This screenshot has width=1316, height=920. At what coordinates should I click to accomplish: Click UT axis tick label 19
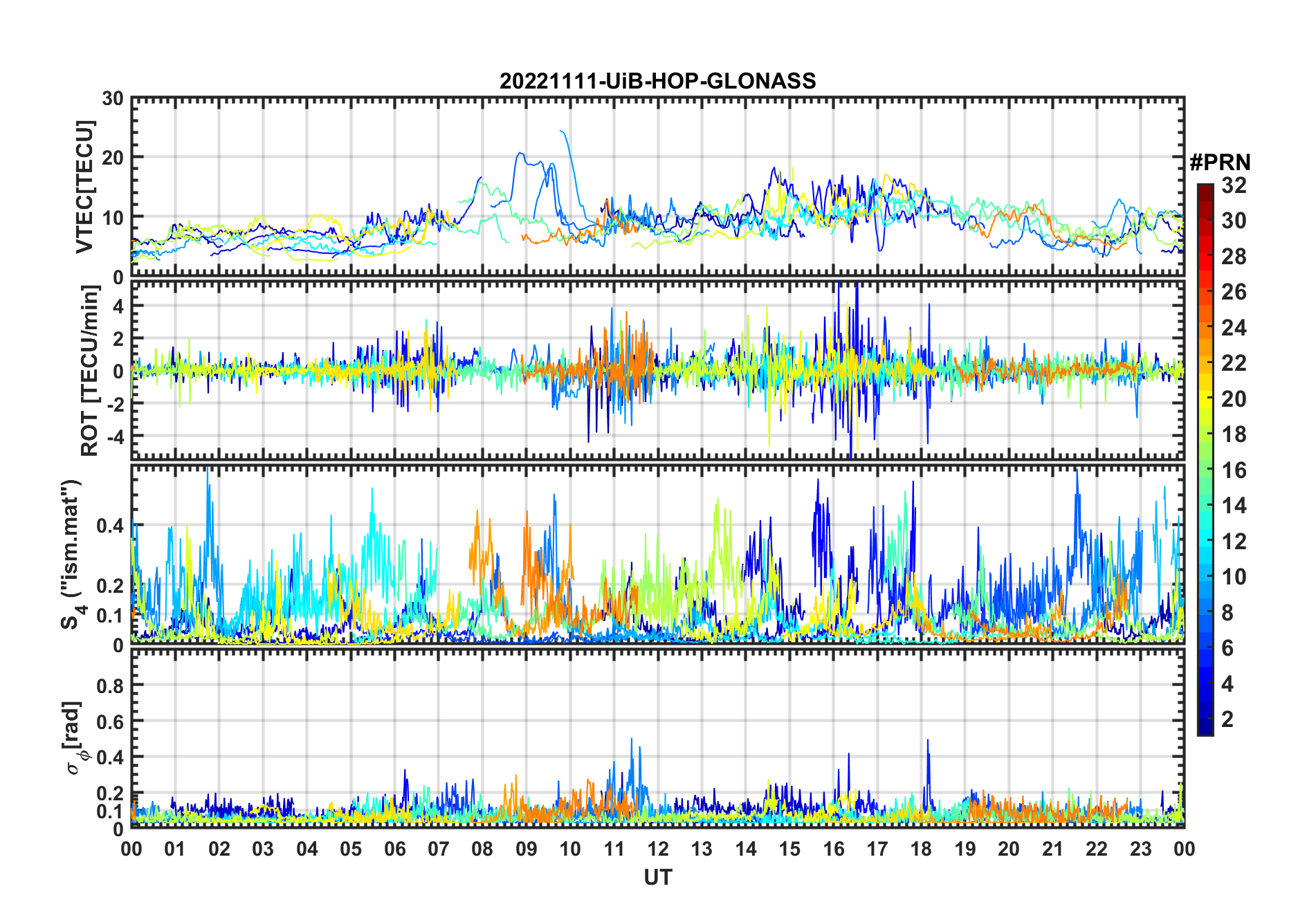(965, 849)
